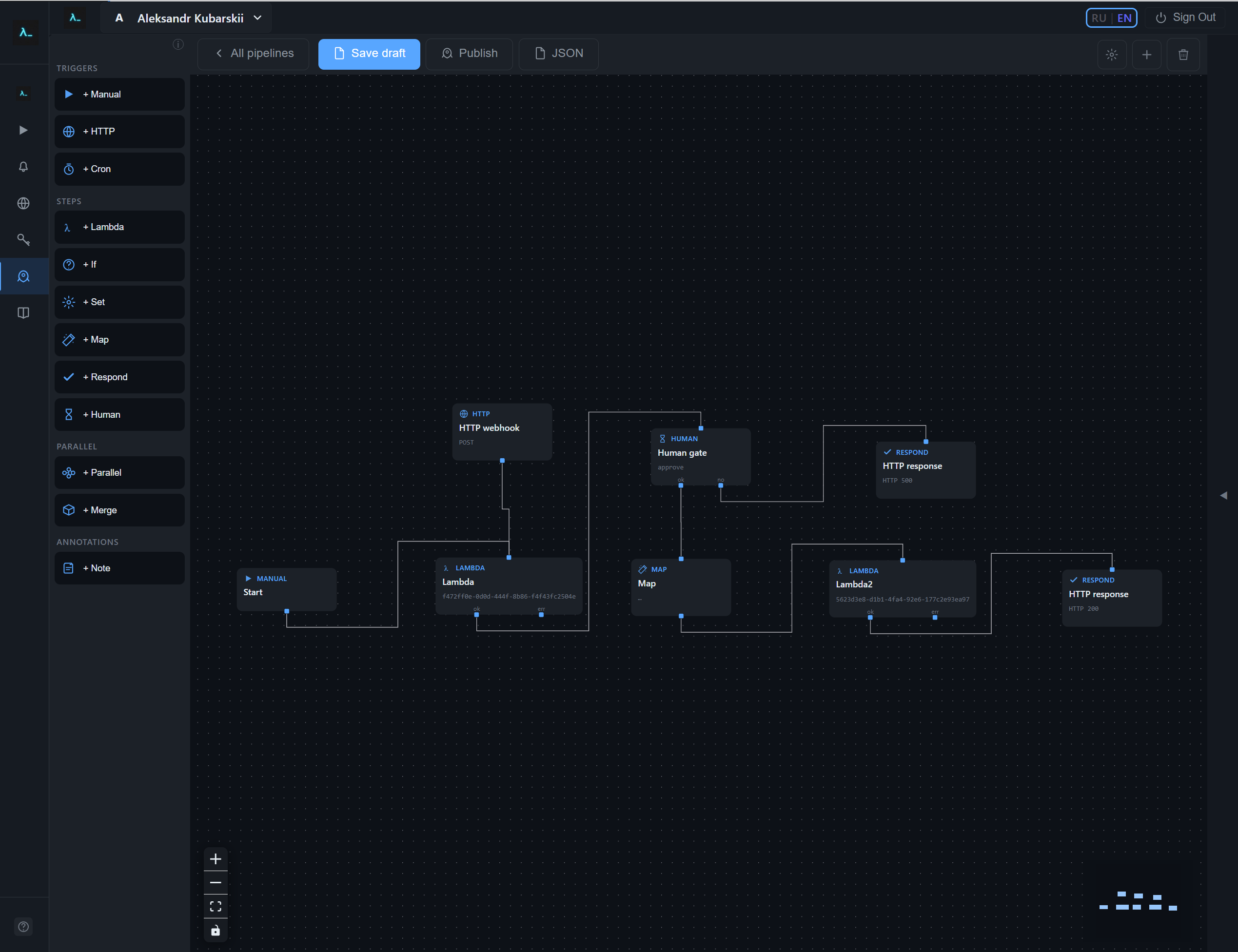Screen dimensions: 1238x952
Task: Fit the pipeline to view using fullscreen icon
Action: pos(216,906)
